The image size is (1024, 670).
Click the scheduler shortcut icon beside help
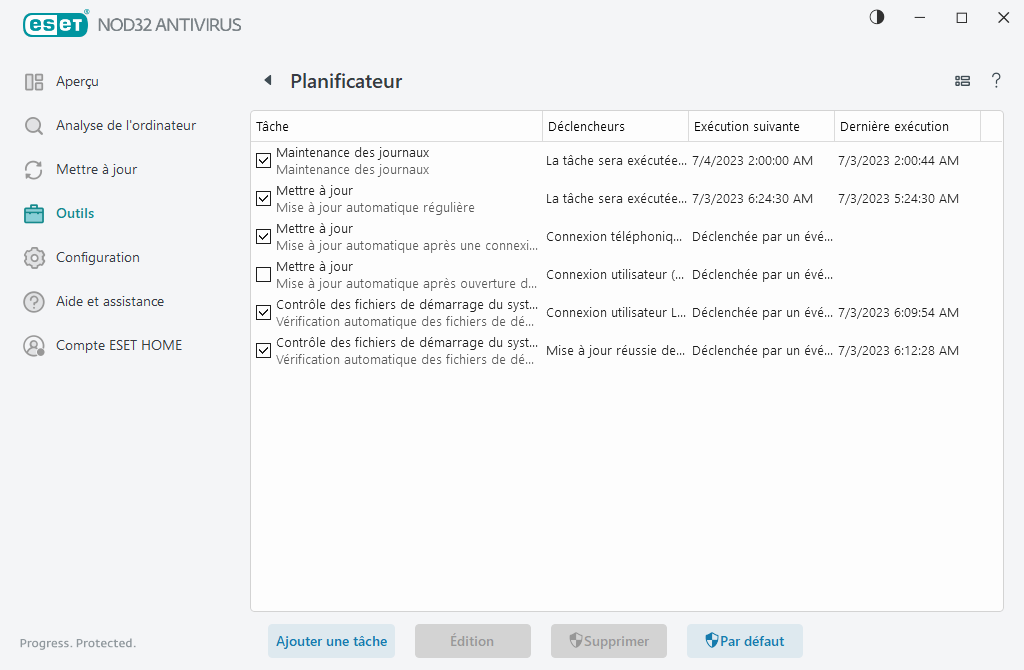tap(962, 81)
